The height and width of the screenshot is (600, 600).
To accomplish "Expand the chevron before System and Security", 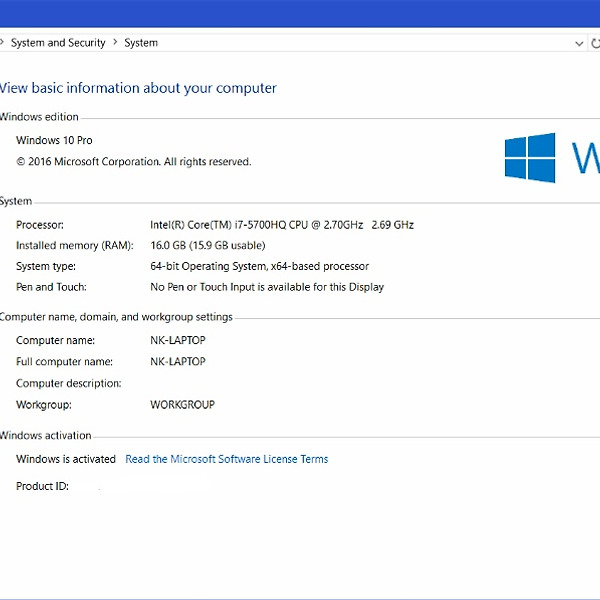I will 3,43.
